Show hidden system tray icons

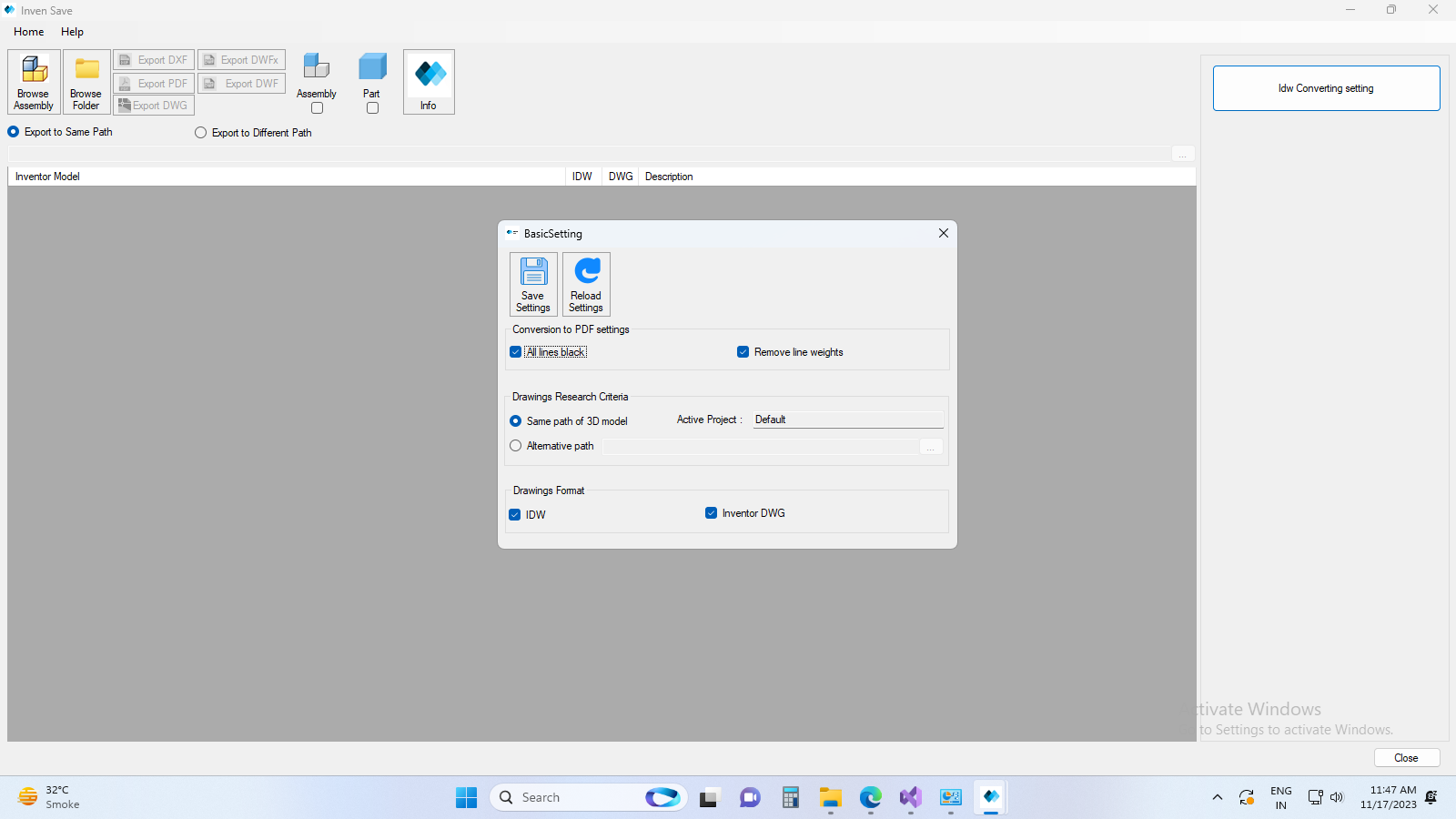tap(1218, 797)
